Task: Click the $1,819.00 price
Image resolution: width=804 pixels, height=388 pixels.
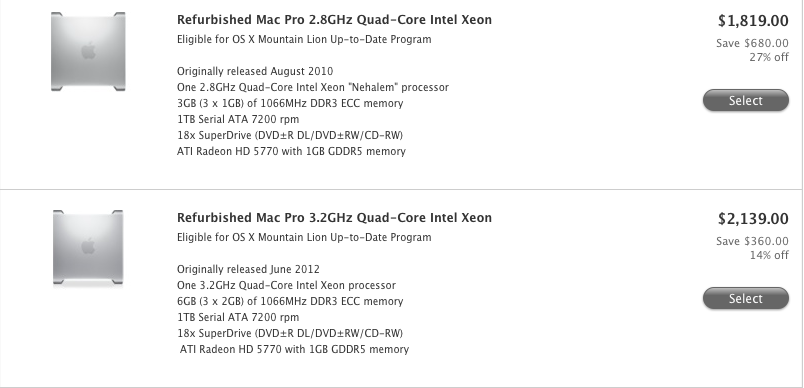Action: point(753,21)
